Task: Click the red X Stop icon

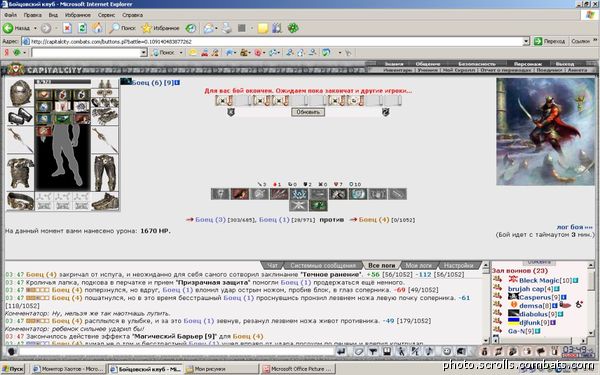Action: pos(67,28)
